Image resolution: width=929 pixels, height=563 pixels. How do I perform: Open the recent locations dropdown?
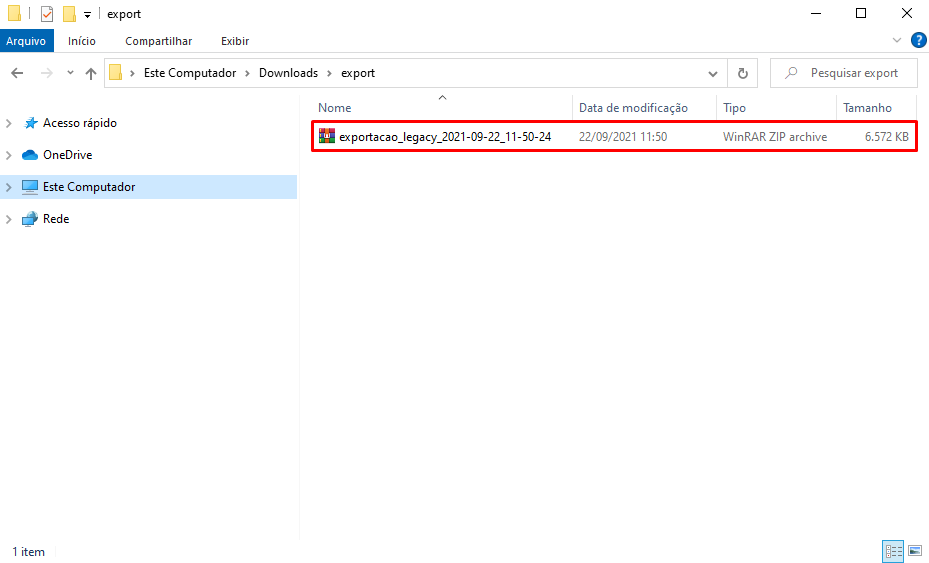(x=70, y=73)
